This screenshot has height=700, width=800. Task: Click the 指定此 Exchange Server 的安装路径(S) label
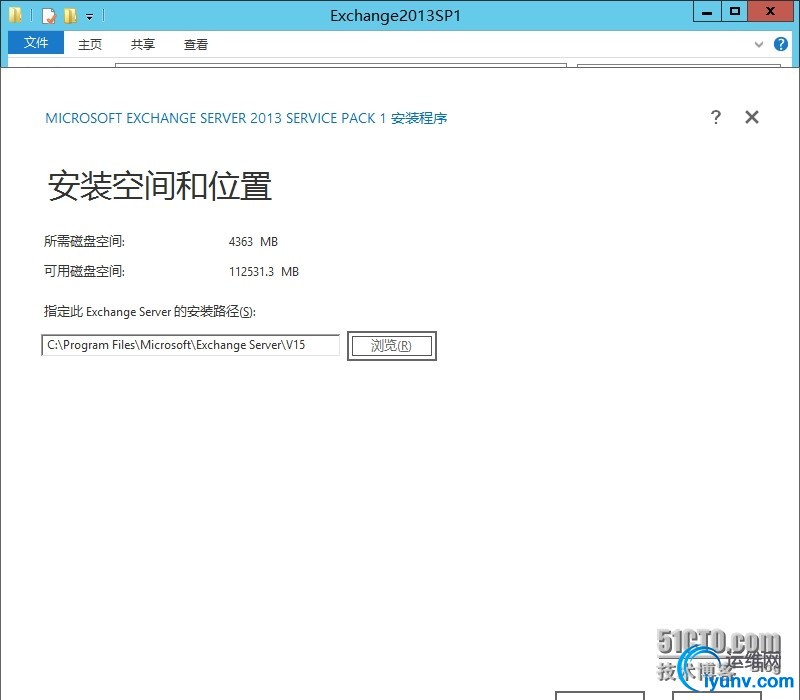point(149,311)
